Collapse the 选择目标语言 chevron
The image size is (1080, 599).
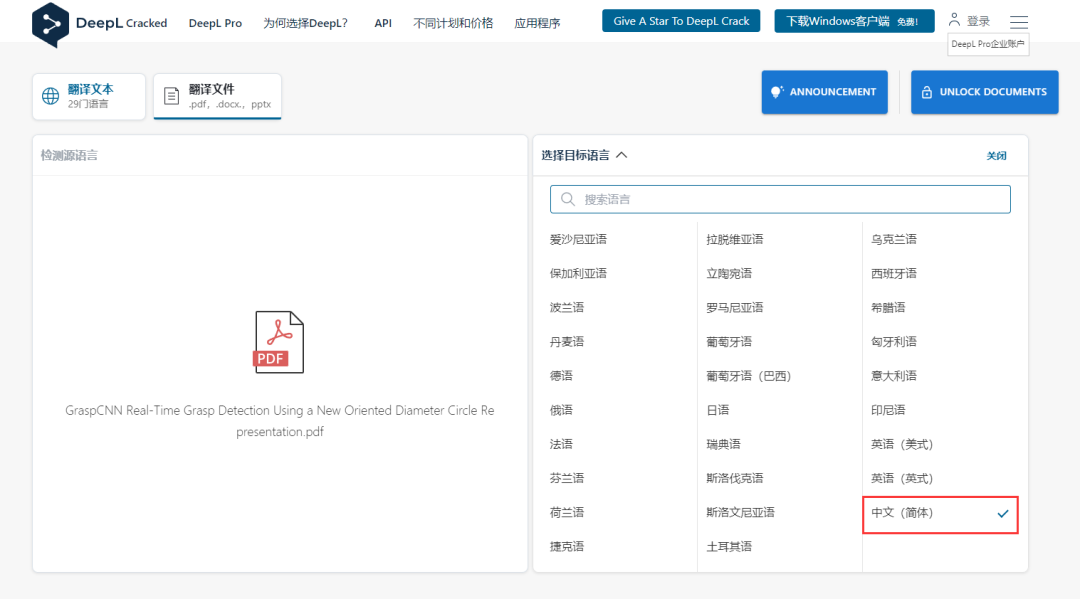pos(621,155)
